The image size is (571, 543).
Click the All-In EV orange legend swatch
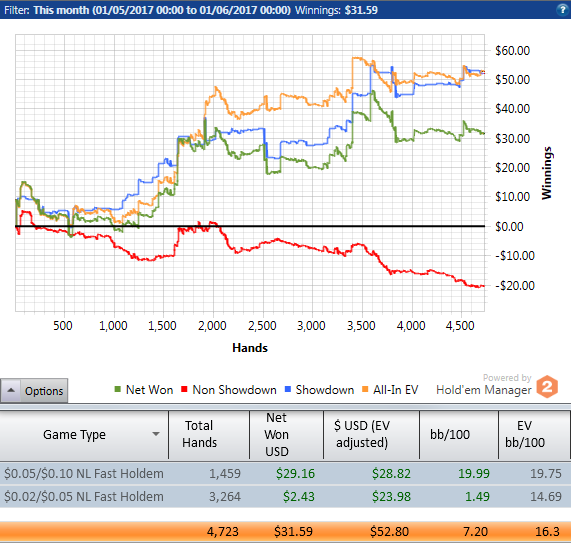point(365,389)
